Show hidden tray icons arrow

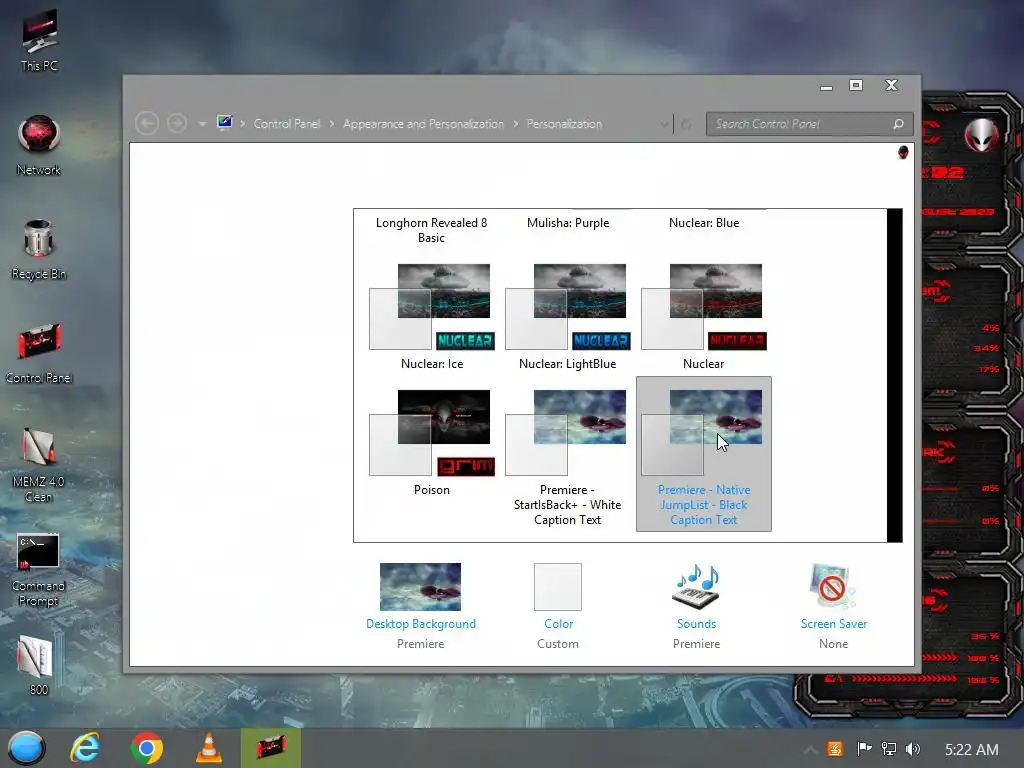click(x=810, y=750)
